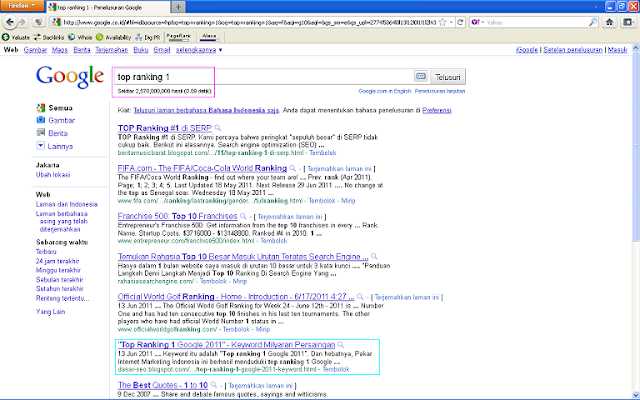The image size is (640, 400).
Task: Click the Dig PR toolbar item
Action: click(148, 37)
